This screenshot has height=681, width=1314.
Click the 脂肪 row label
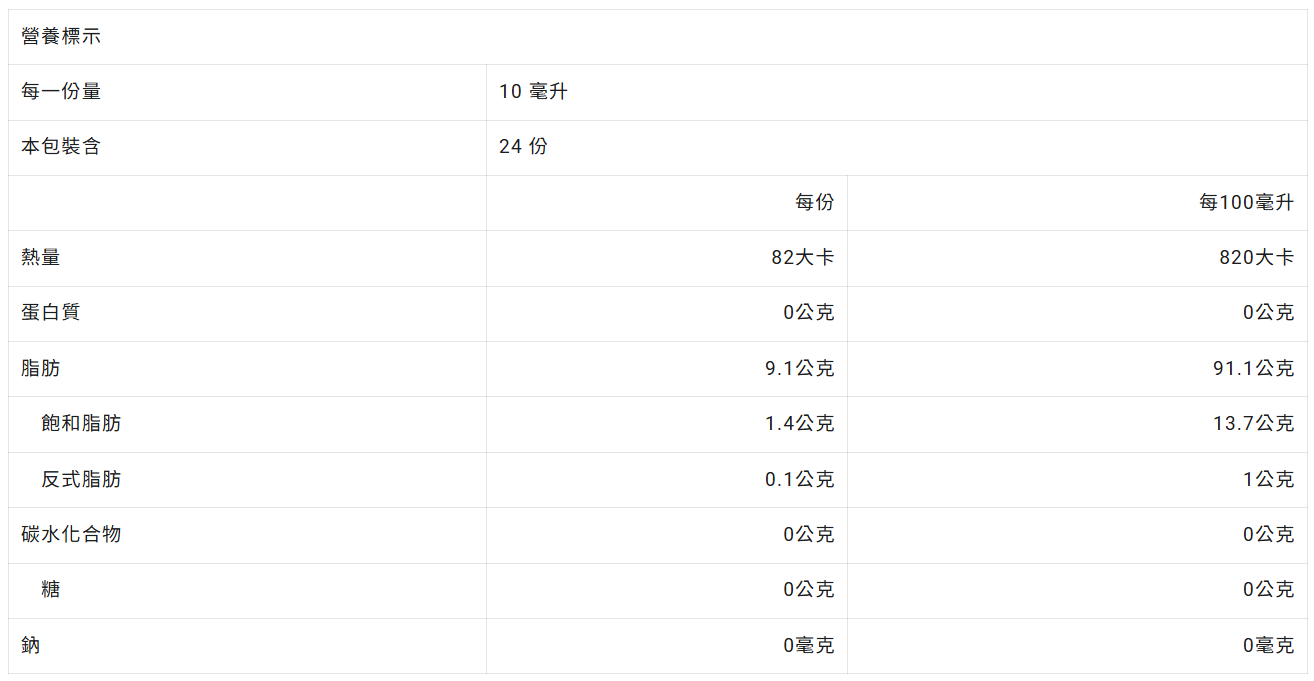click(41, 369)
